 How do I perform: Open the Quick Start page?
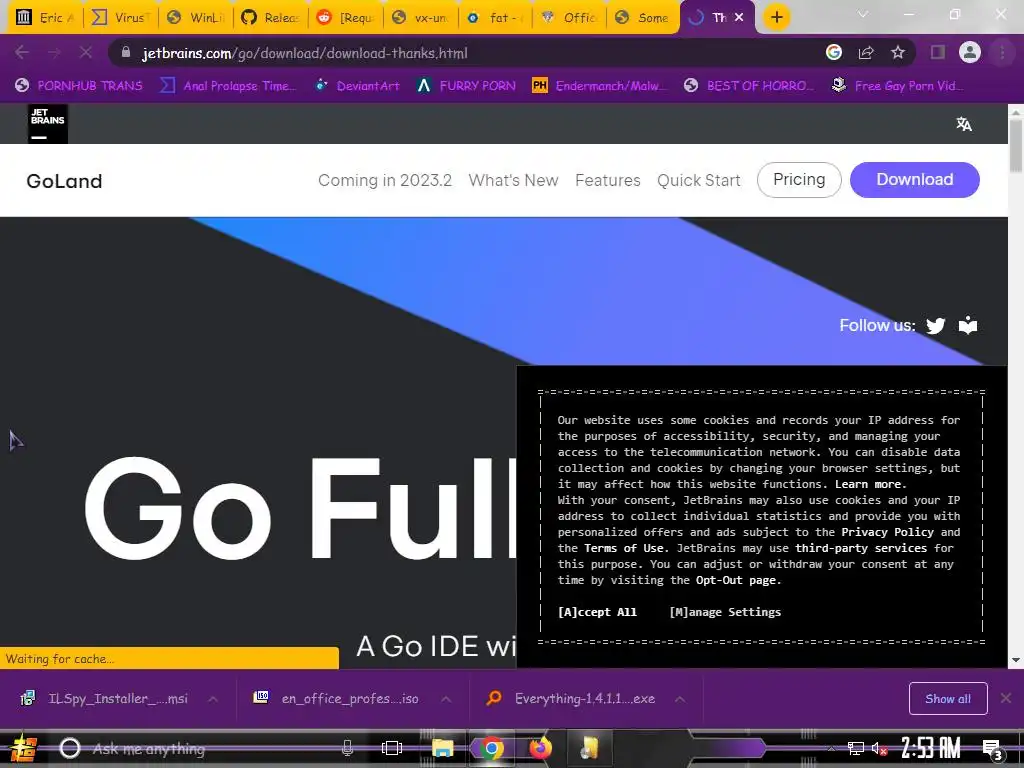click(699, 180)
